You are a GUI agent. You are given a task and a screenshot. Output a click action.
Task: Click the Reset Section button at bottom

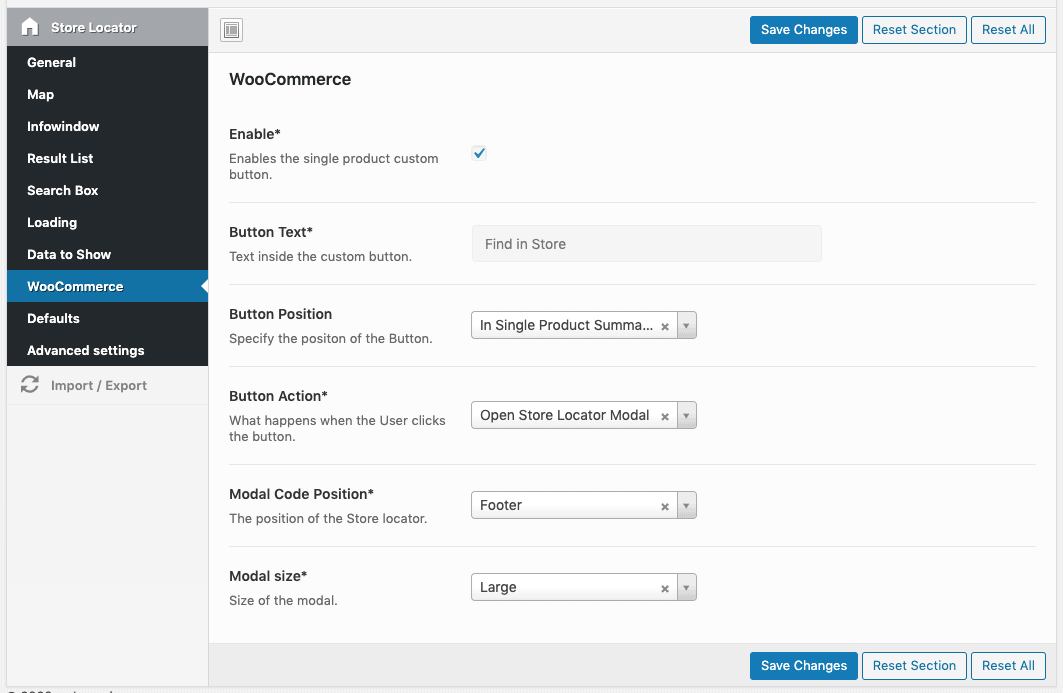coord(914,665)
